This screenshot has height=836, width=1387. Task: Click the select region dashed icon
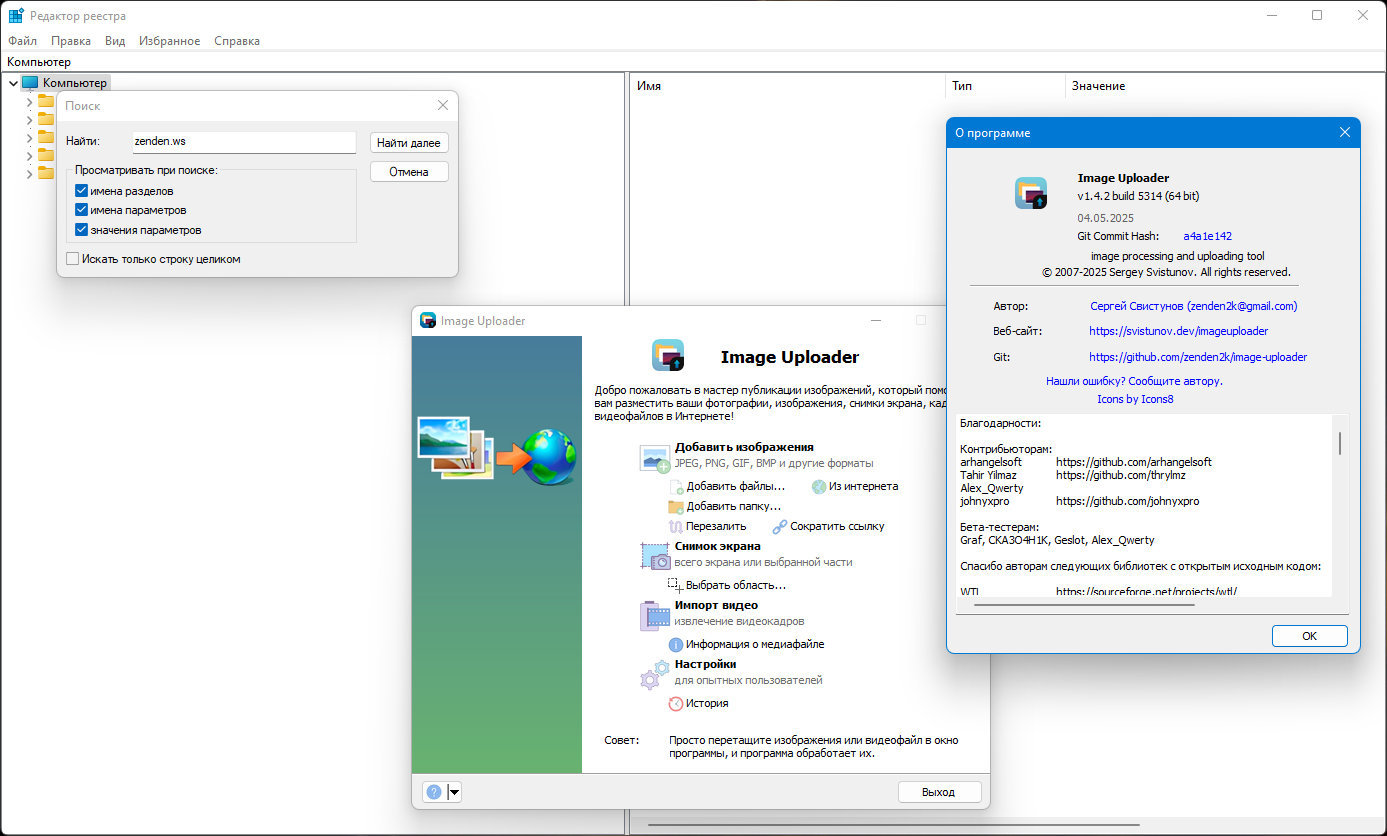point(676,585)
